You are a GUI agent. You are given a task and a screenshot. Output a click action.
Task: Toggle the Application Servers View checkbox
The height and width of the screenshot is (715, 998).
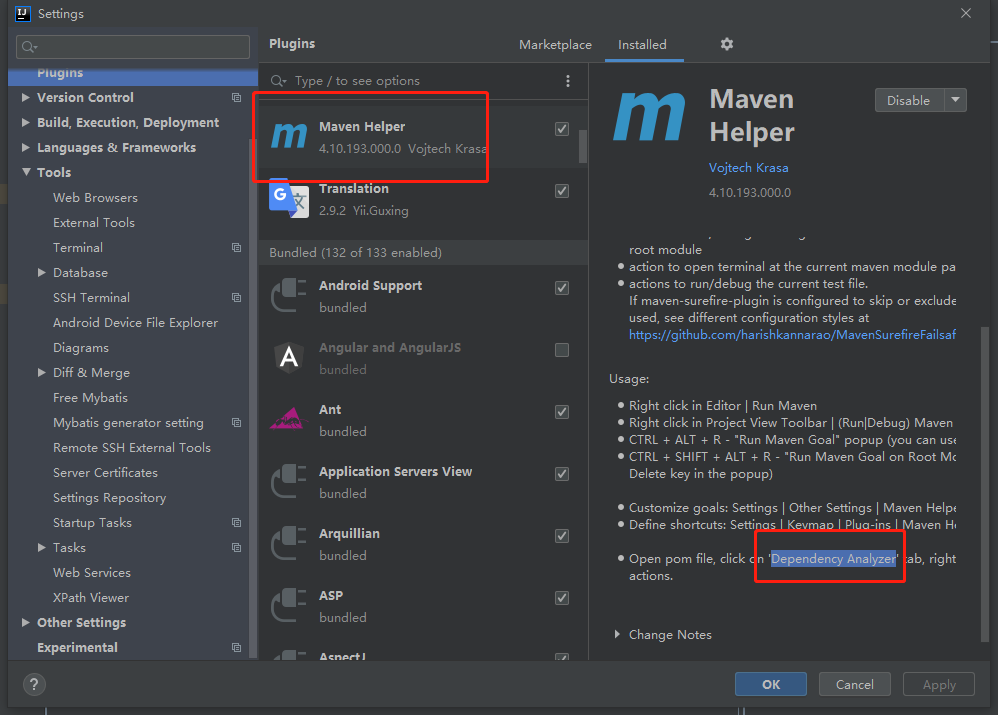(x=562, y=474)
